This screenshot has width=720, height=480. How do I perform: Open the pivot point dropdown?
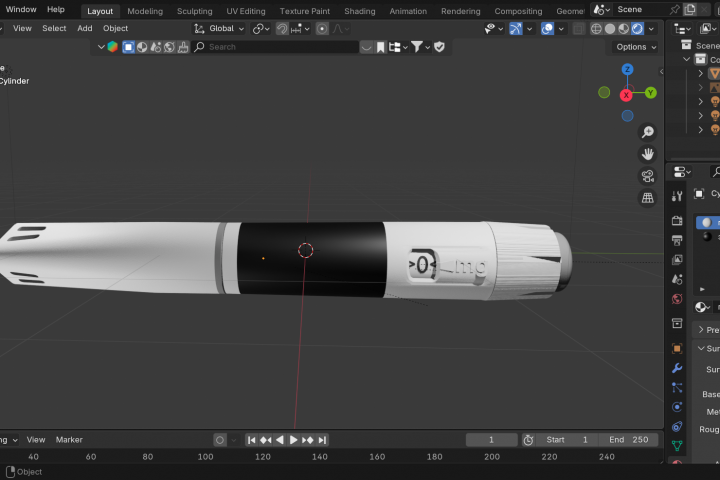click(x=261, y=28)
